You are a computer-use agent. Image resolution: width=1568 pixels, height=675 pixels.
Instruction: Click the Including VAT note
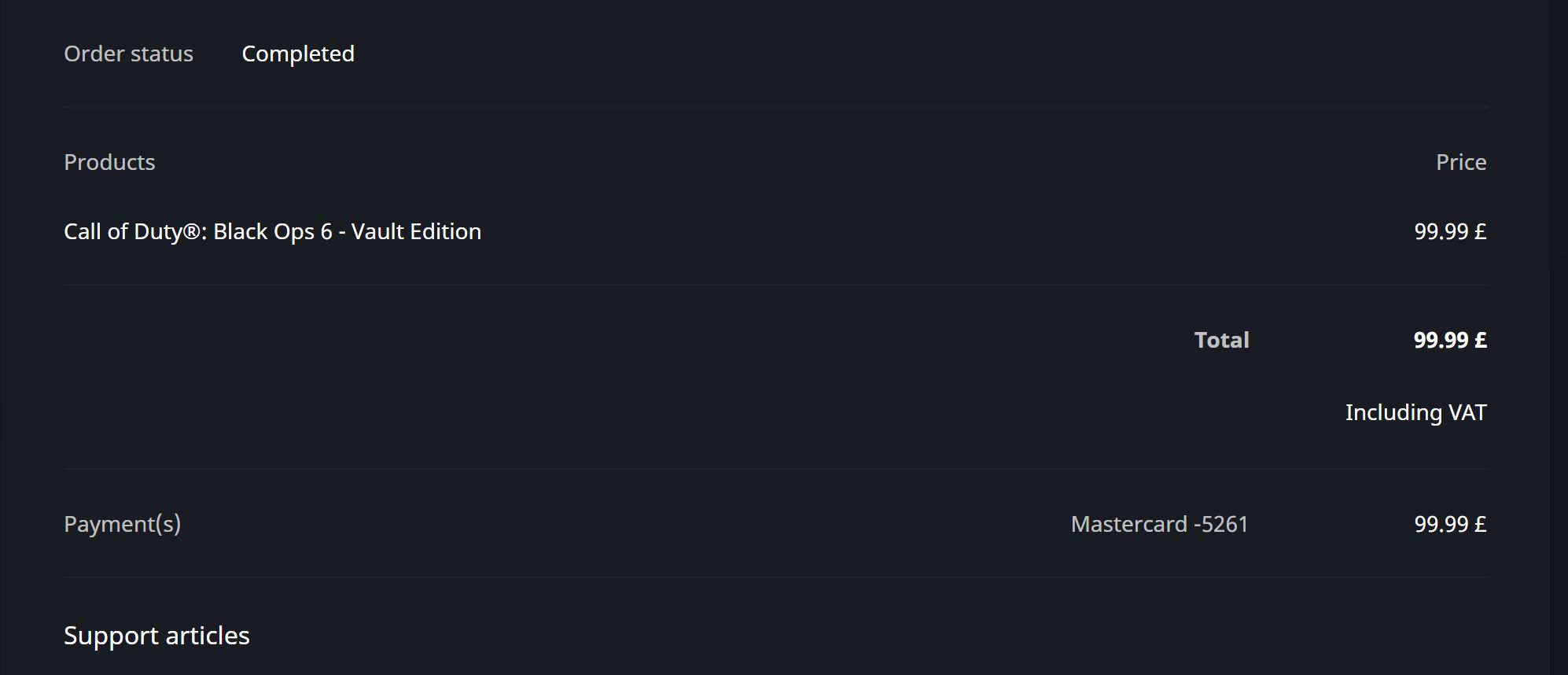coord(1415,412)
